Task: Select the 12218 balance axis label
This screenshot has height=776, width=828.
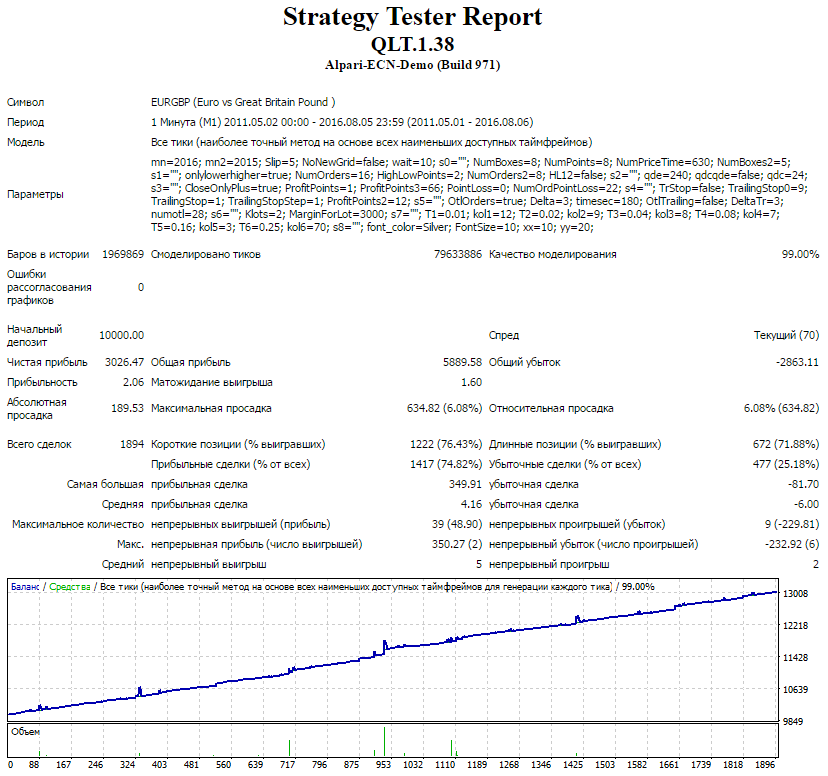Action: (795, 626)
